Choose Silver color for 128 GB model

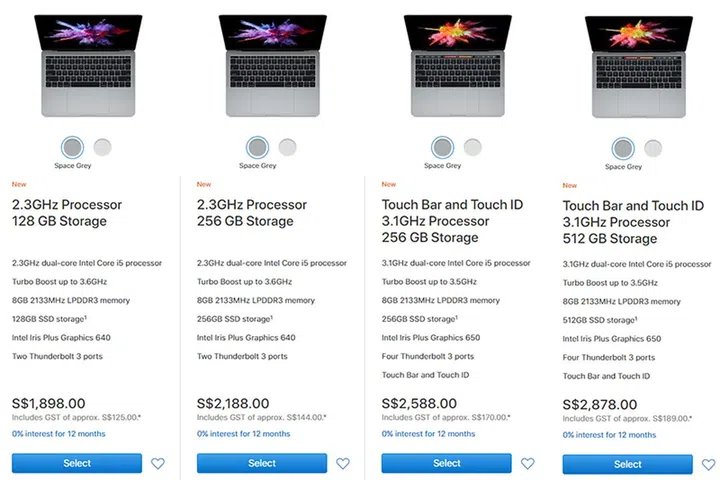click(x=101, y=147)
